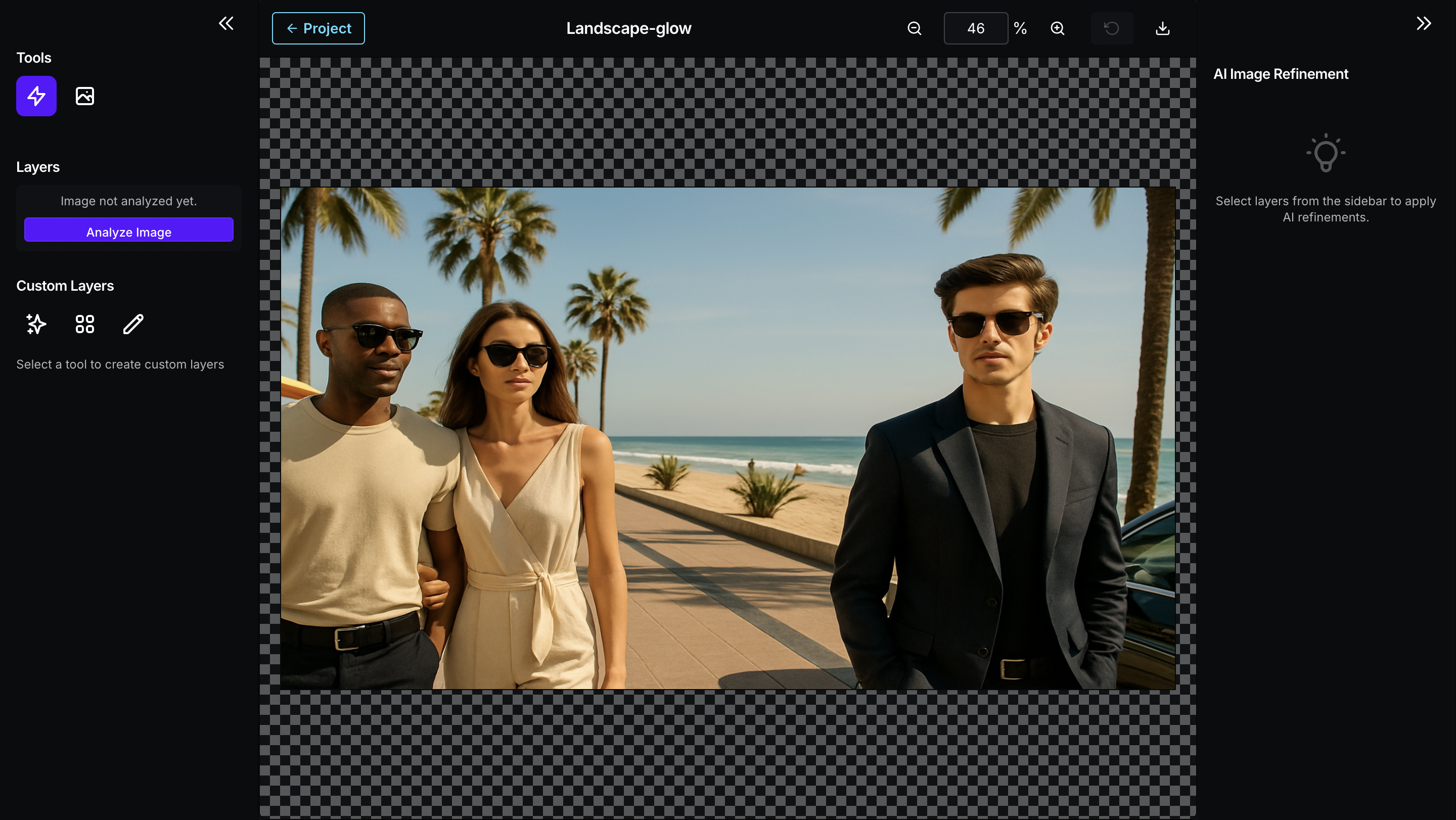1456x820 pixels.
Task: Choose the grid custom layer tool
Action: [85, 324]
